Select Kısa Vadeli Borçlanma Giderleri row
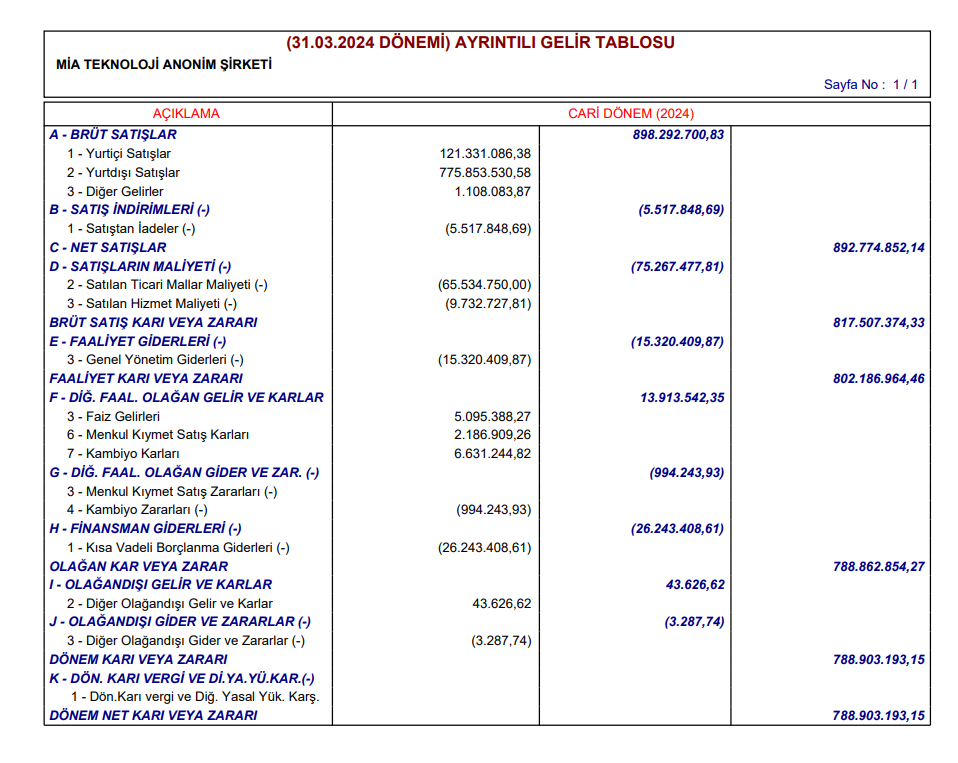This screenshot has height=763, width=958. (x=178, y=547)
